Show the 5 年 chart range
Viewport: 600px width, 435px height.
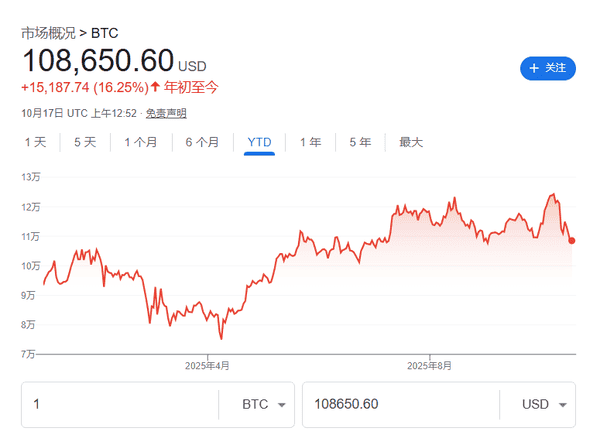(360, 143)
